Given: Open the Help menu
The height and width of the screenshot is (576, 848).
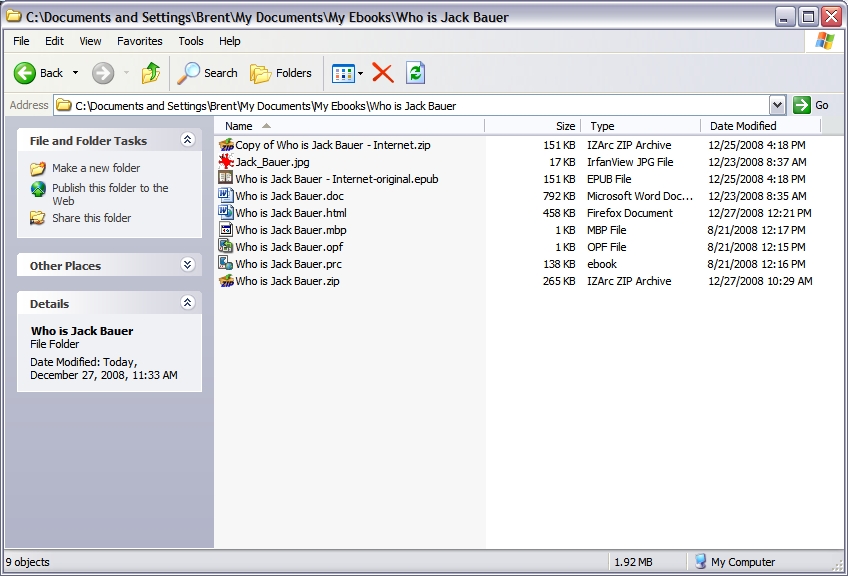Looking at the screenshot, I should (229, 41).
